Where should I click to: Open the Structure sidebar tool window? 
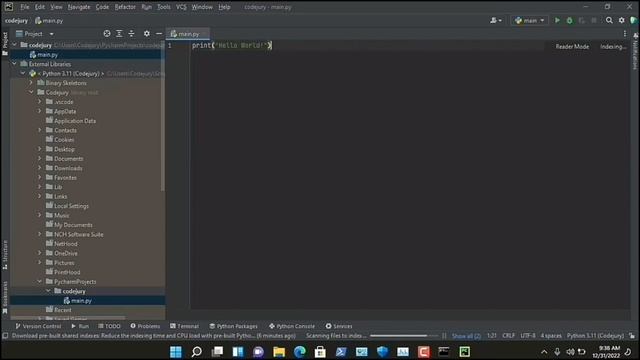point(5,255)
